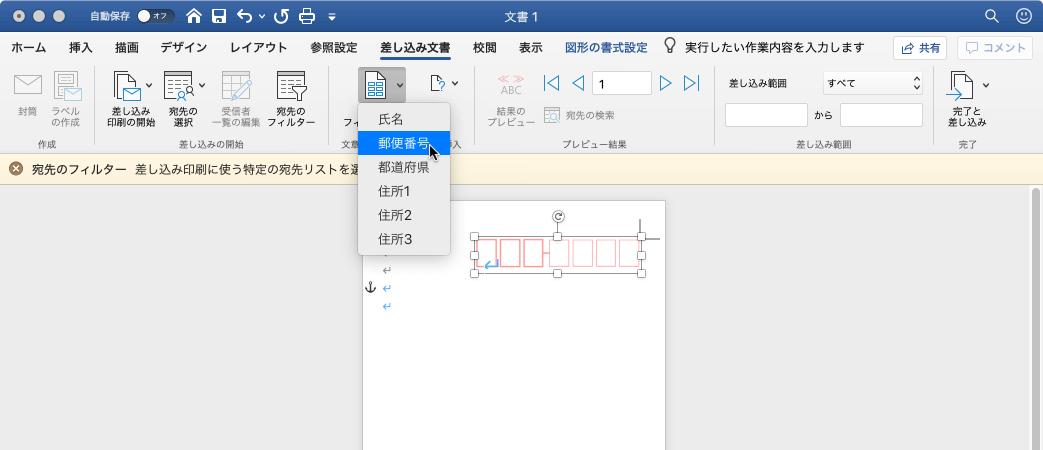Choose 郵便番号 from the field list
This screenshot has height=450, width=1043.
point(404,143)
